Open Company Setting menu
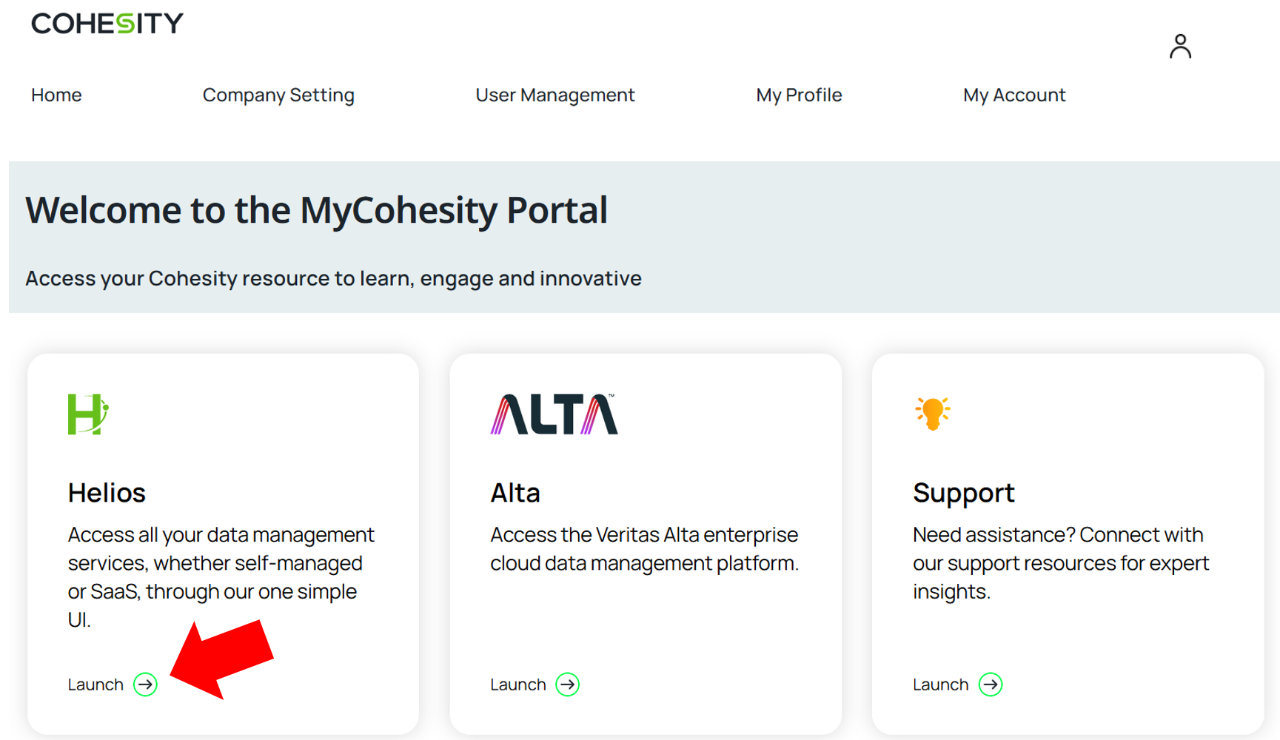 click(x=278, y=95)
